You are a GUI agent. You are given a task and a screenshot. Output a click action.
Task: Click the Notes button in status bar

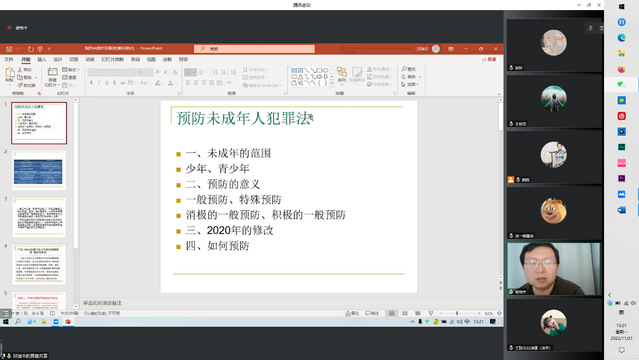(353, 313)
